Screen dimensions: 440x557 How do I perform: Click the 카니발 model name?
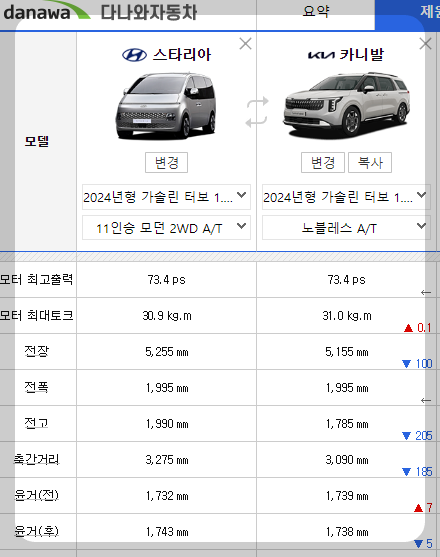(362, 55)
